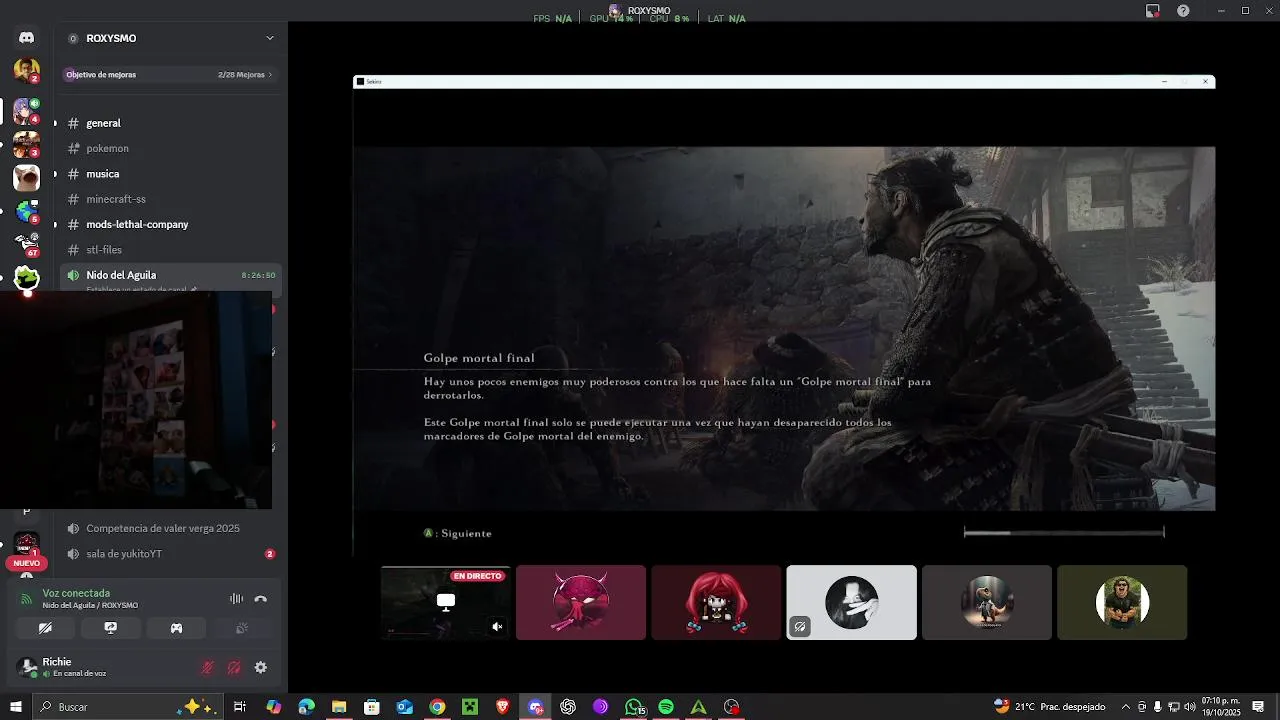Open the musica text channel
Screen dimensions: 1280x720
[x=170, y=174]
